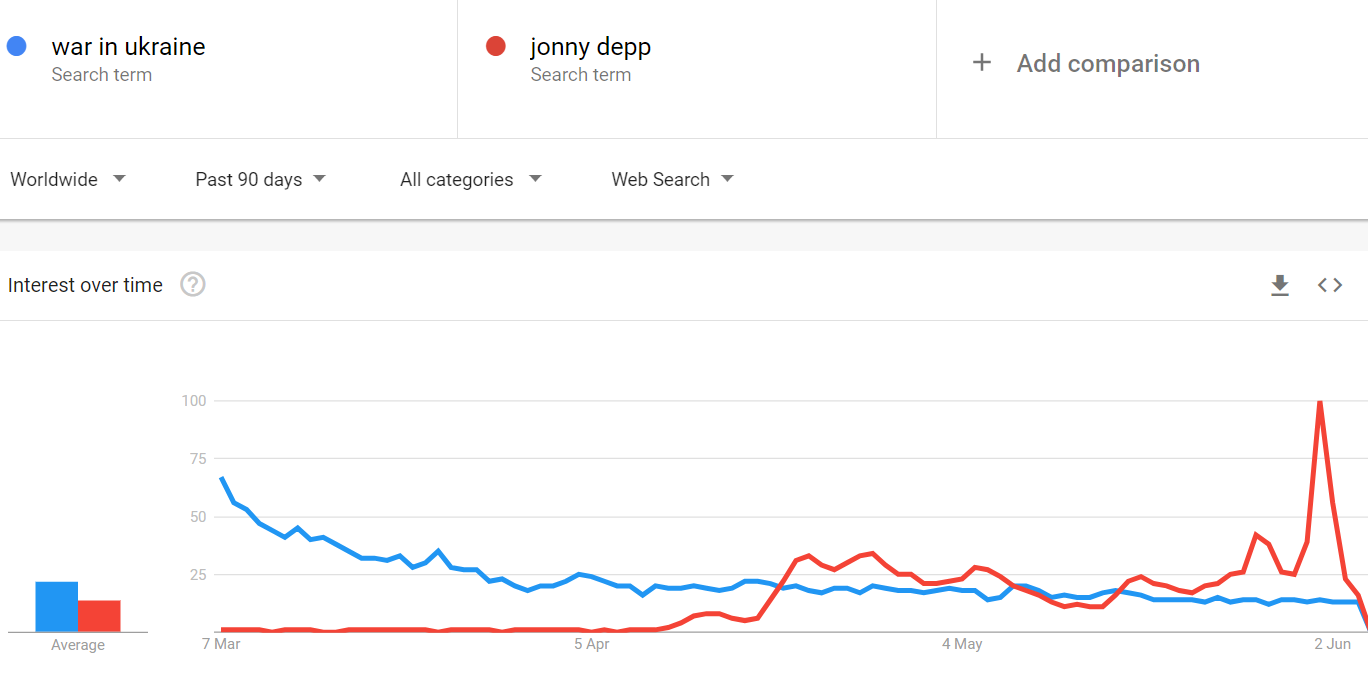Click the red Average bar
The image size is (1368, 687).
click(x=99, y=616)
